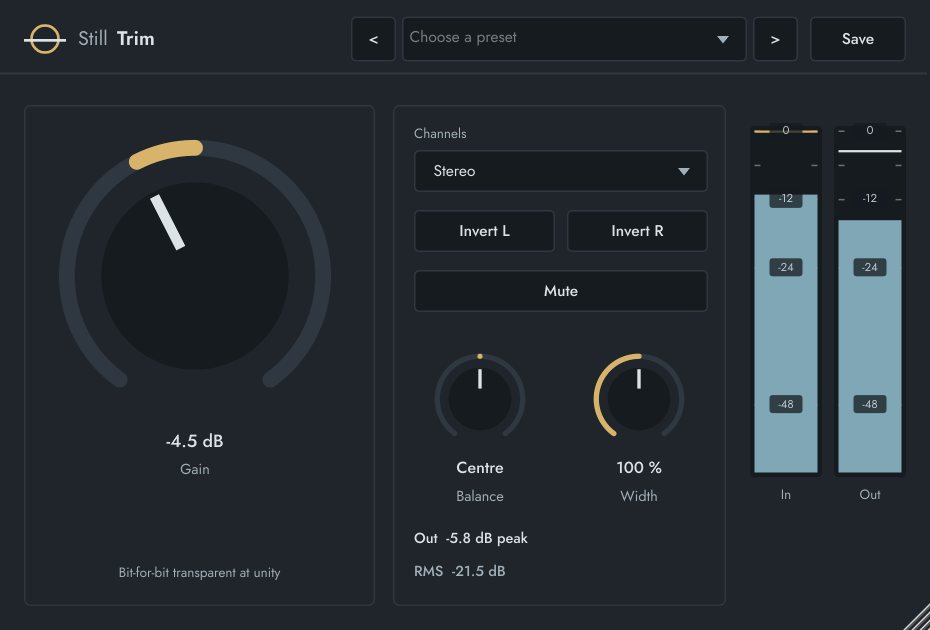Click the -4.5 dB gain value
The width and height of the screenshot is (930, 630).
195,441
